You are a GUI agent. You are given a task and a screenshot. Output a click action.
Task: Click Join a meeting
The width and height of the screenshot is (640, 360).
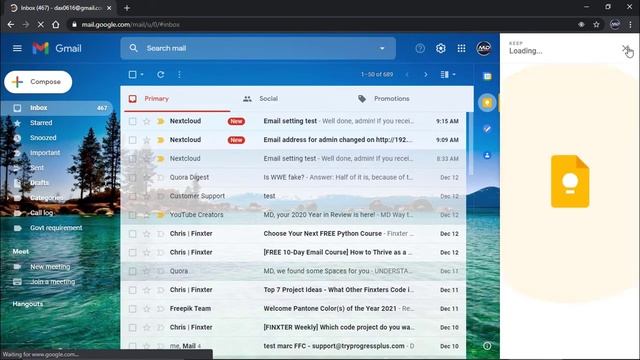52,282
